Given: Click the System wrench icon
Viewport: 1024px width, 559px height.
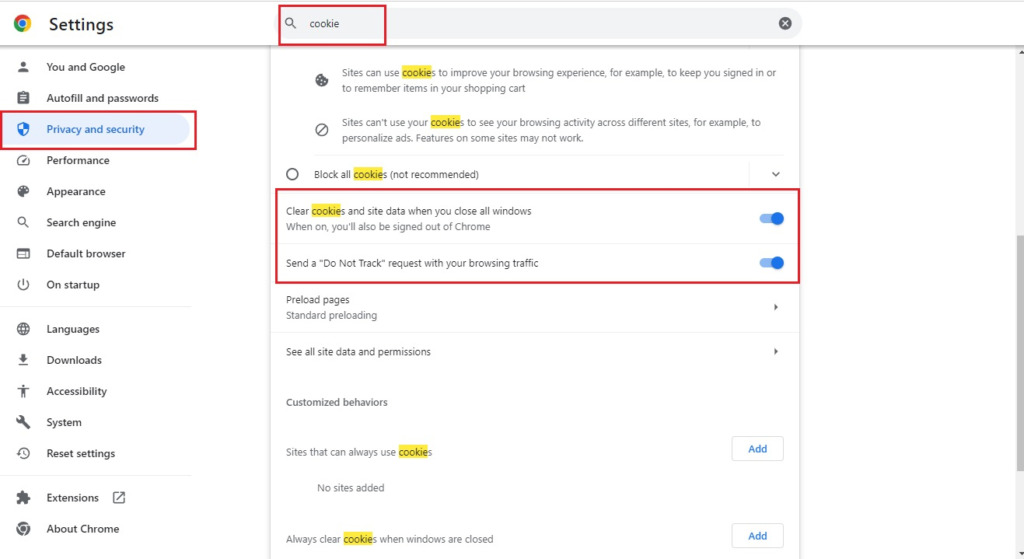Looking at the screenshot, I should point(23,422).
